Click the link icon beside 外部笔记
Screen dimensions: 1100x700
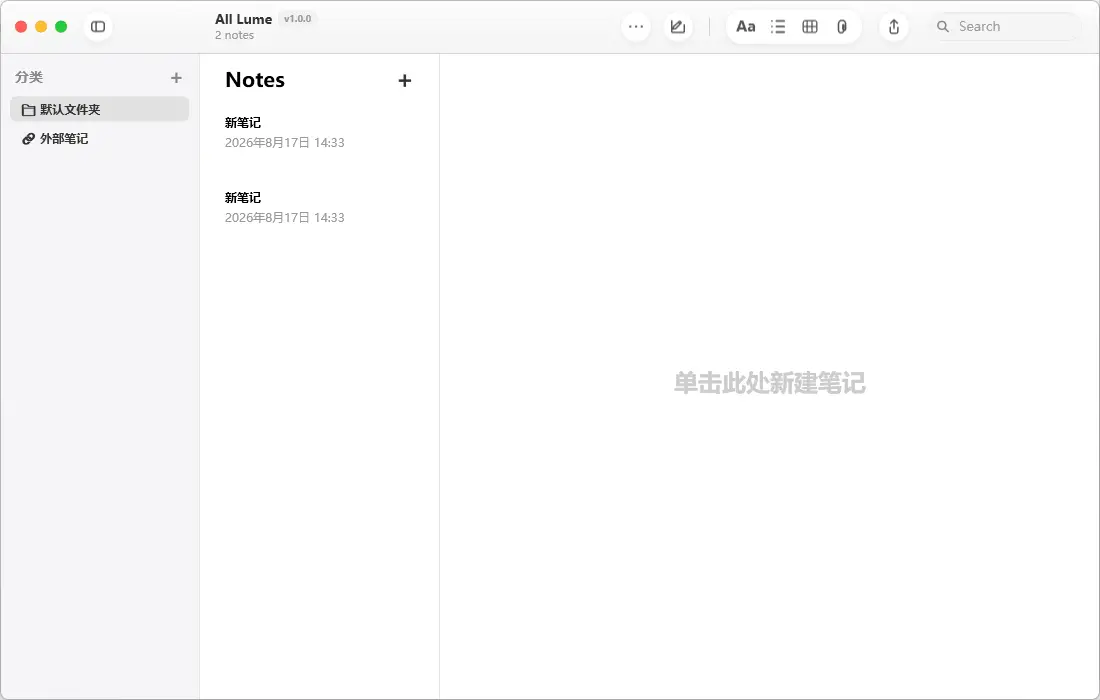coord(28,139)
